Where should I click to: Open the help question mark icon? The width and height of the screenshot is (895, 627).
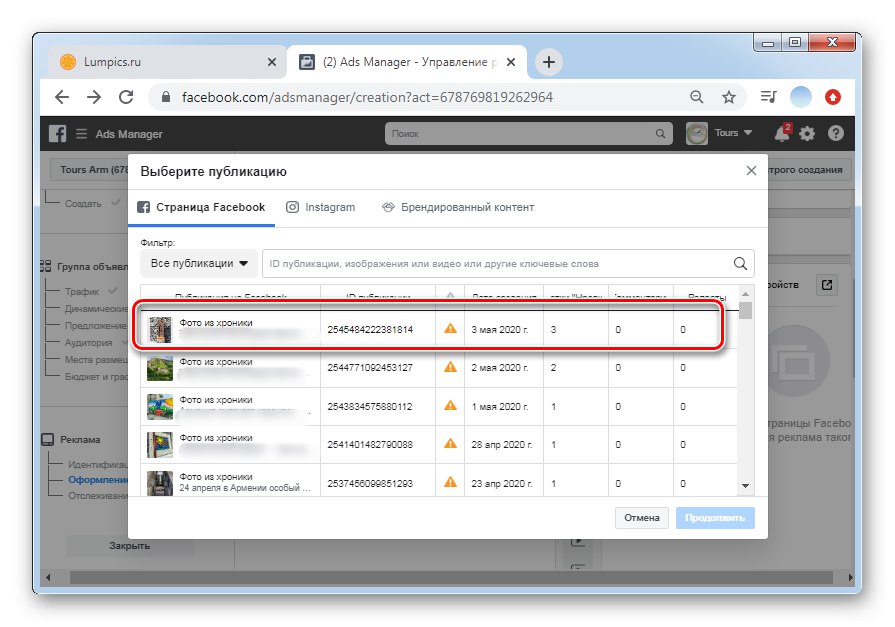(x=836, y=134)
